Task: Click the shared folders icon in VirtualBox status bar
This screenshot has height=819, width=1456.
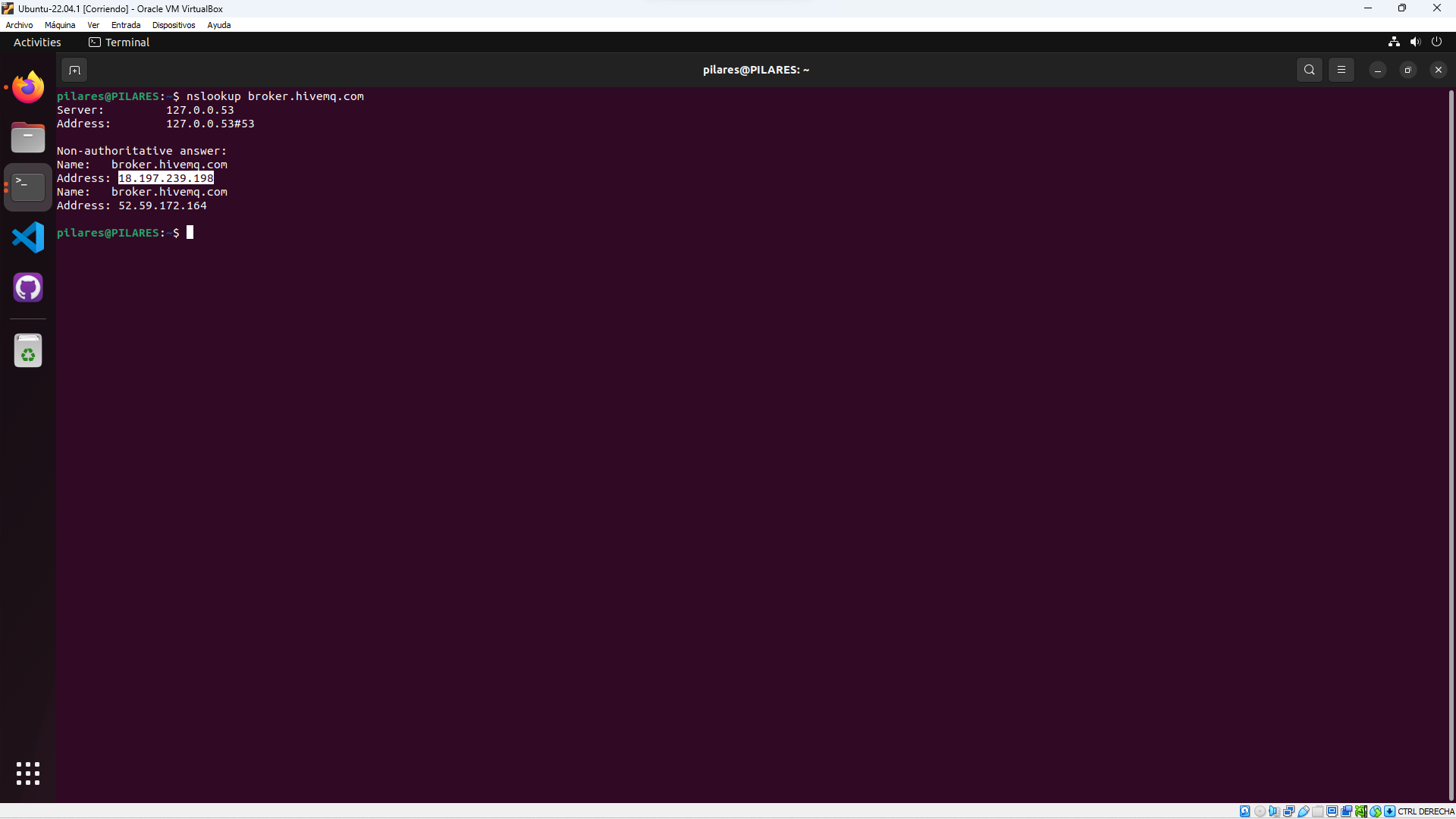Action: (1318, 811)
